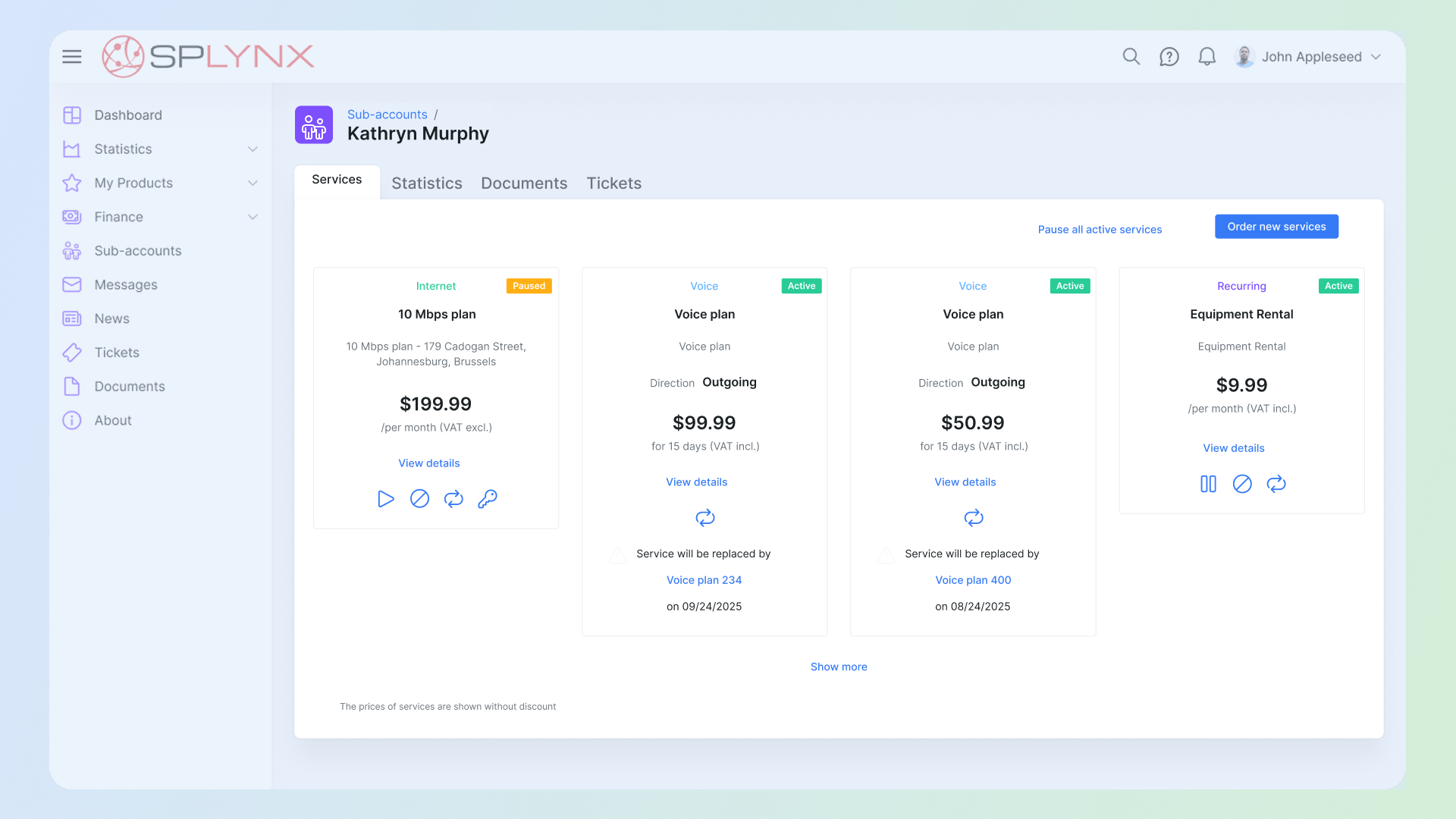Screen dimensions: 1456x819
Task: Click the cancel icon under Equipment Rental
Action: [1242, 484]
